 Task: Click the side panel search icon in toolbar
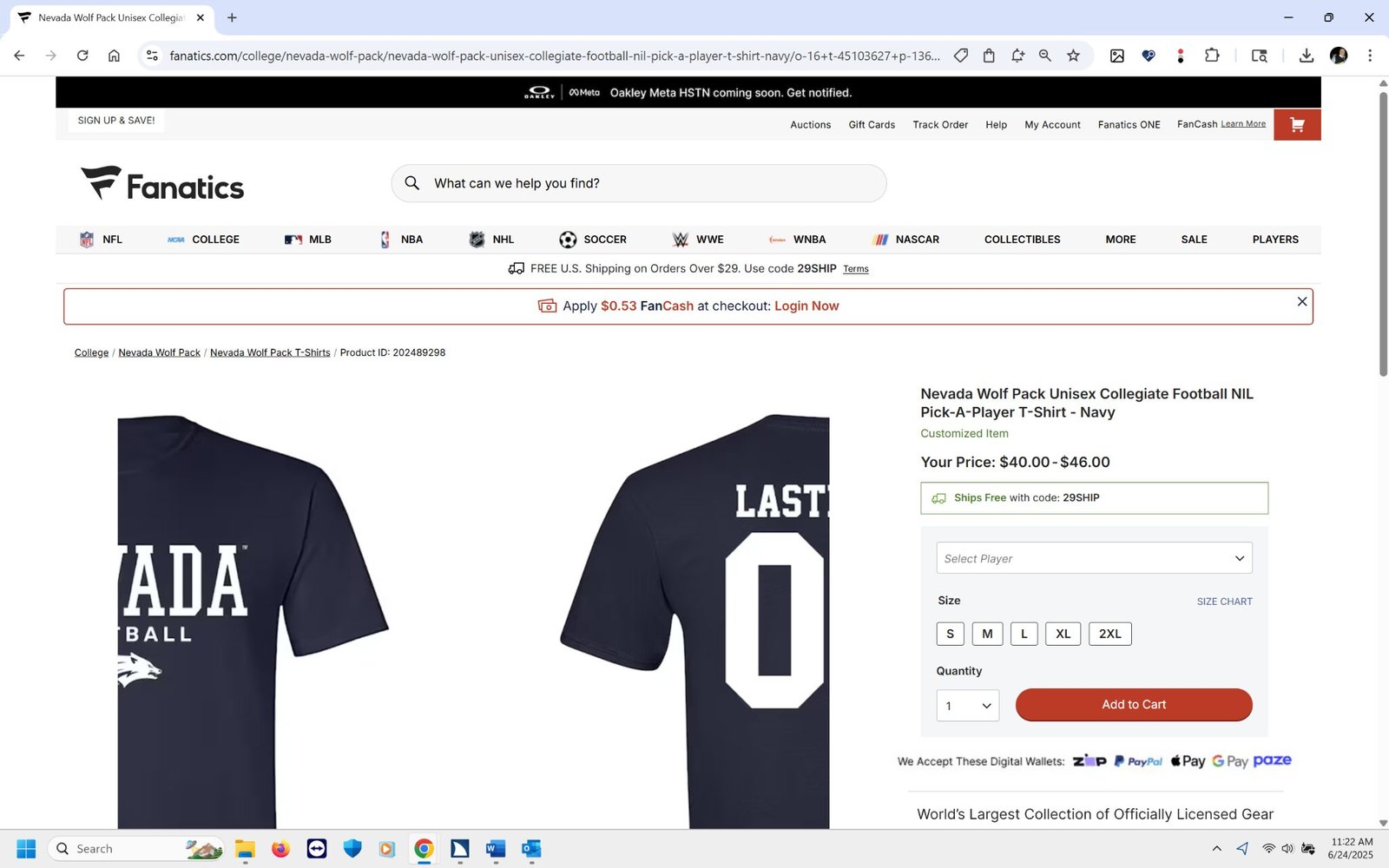coord(1259,56)
